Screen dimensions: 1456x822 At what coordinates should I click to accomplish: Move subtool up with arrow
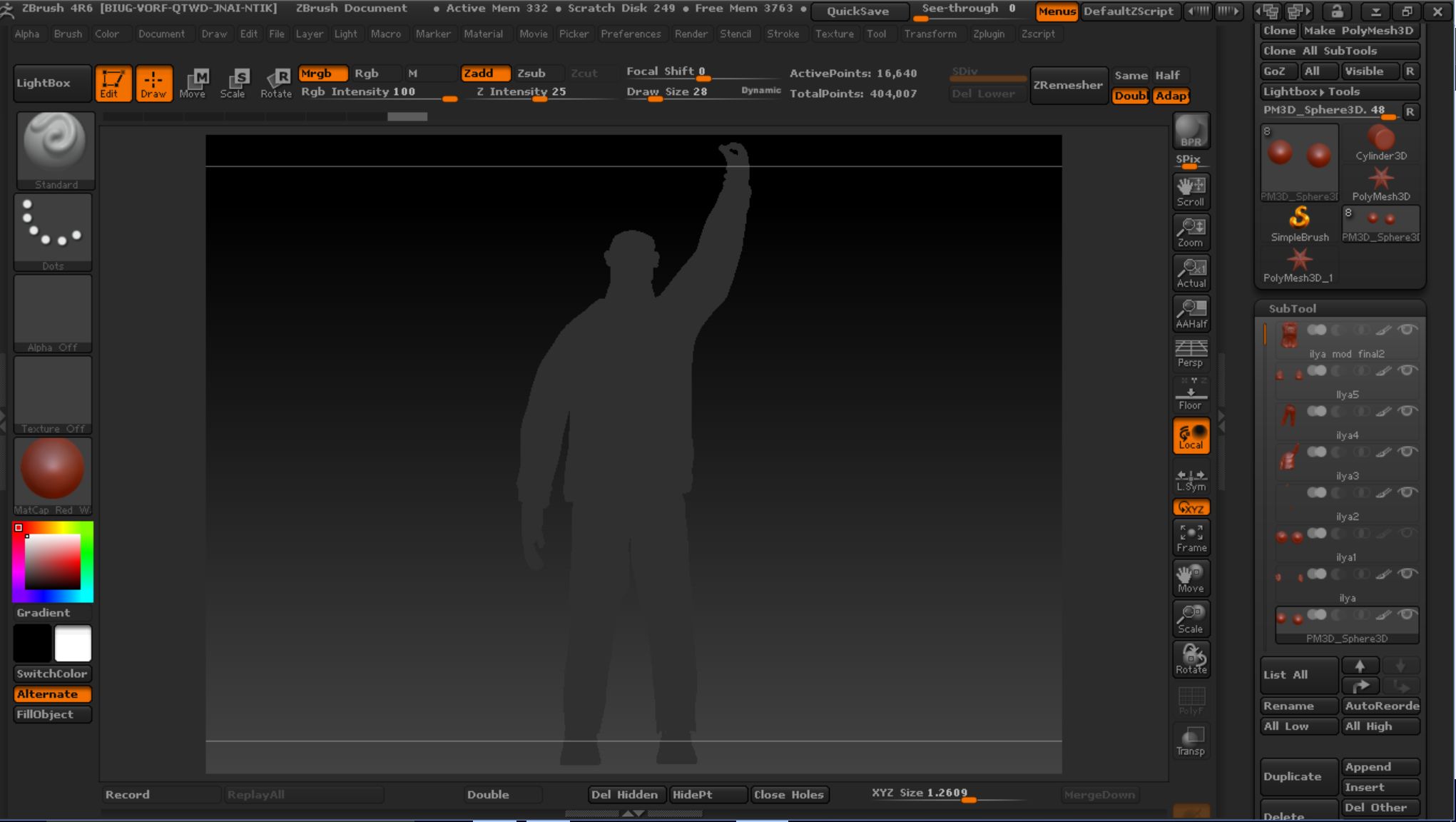pyautogui.click(x=1360, y=666)
